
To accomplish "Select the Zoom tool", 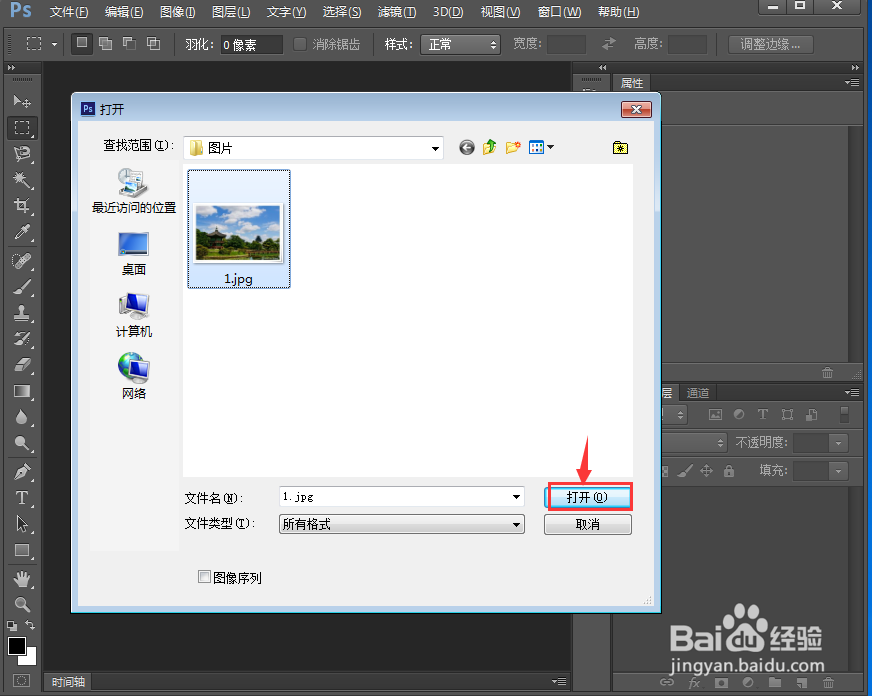I will click(22, 604).
